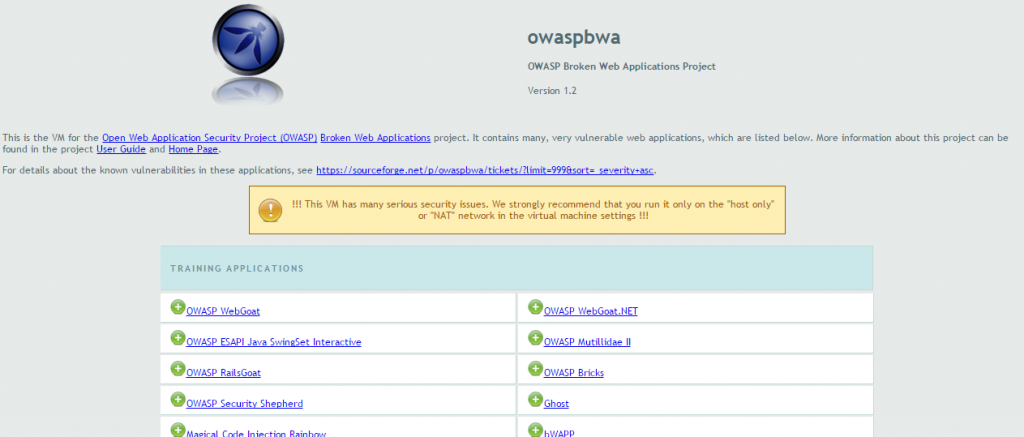Click the yellow warning exclamation icon

point(270,210)
